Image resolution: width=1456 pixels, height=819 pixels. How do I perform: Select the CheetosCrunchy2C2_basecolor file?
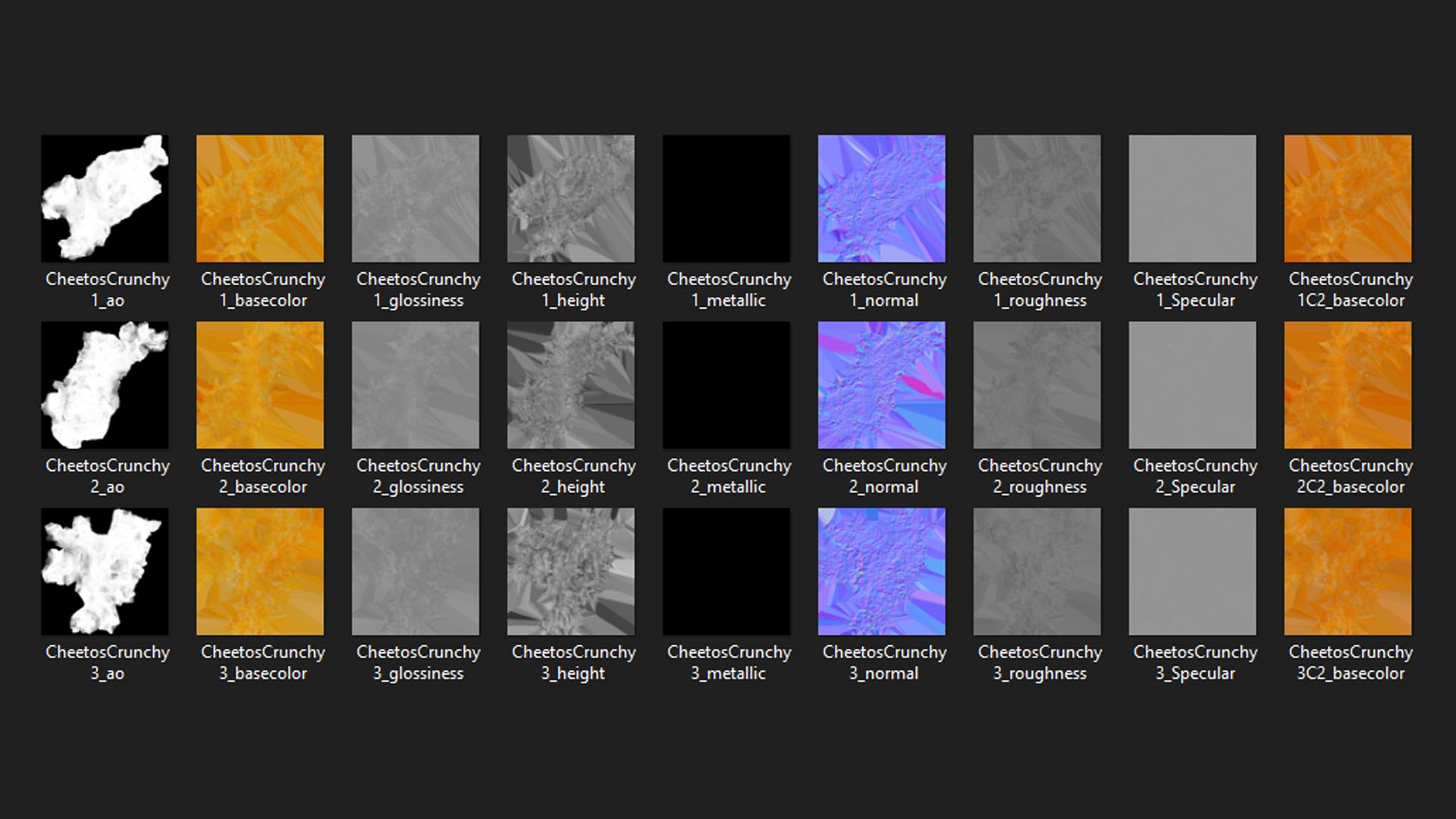click(x=1348, y=385)
